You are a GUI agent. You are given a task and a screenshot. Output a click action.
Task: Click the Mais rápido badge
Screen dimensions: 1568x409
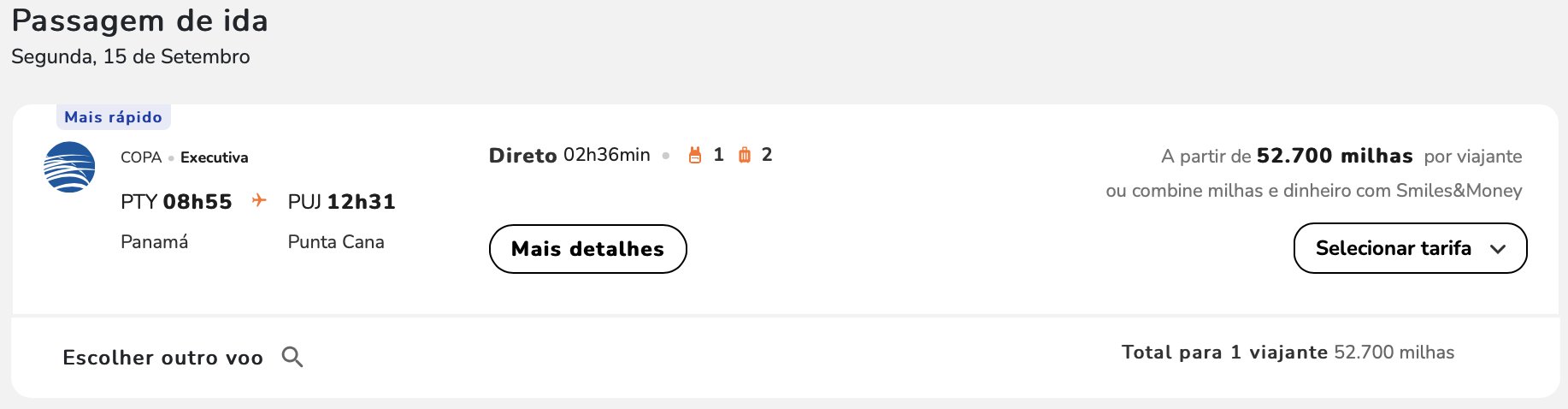click(114, 116)
